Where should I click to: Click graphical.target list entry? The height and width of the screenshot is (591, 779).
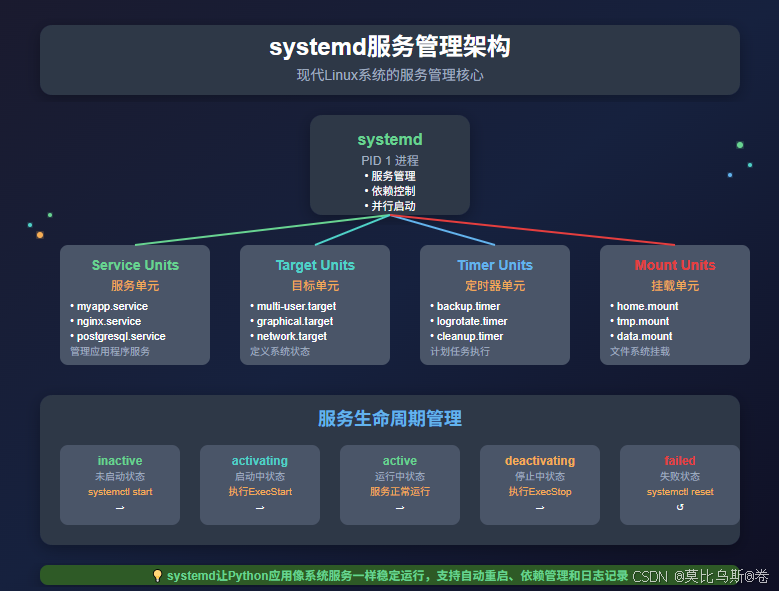click(292, 321)
